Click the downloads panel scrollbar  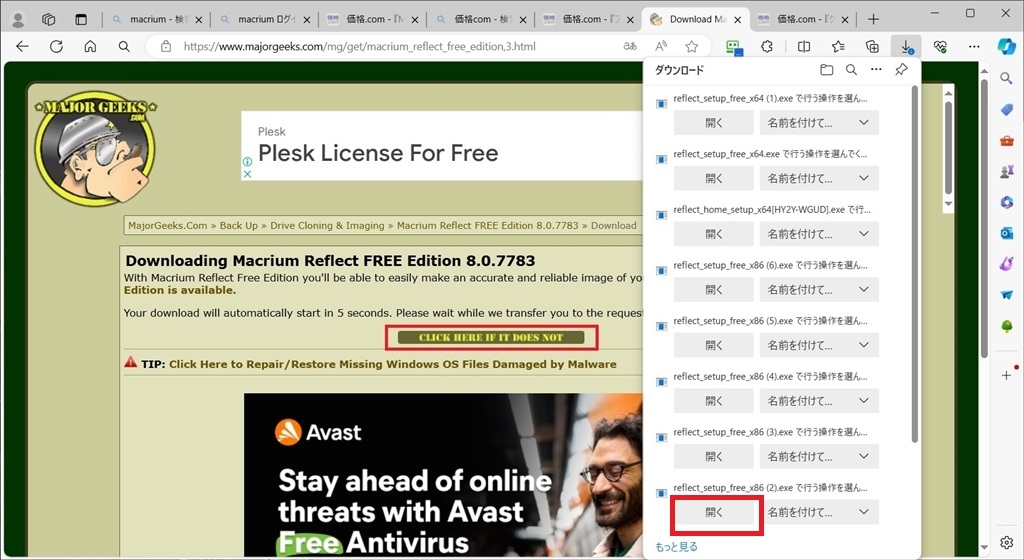click(914, 264)
